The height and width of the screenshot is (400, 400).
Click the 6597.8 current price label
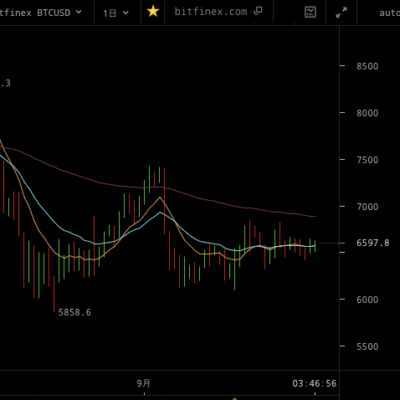pyautogui.click(x=373, y=243)
